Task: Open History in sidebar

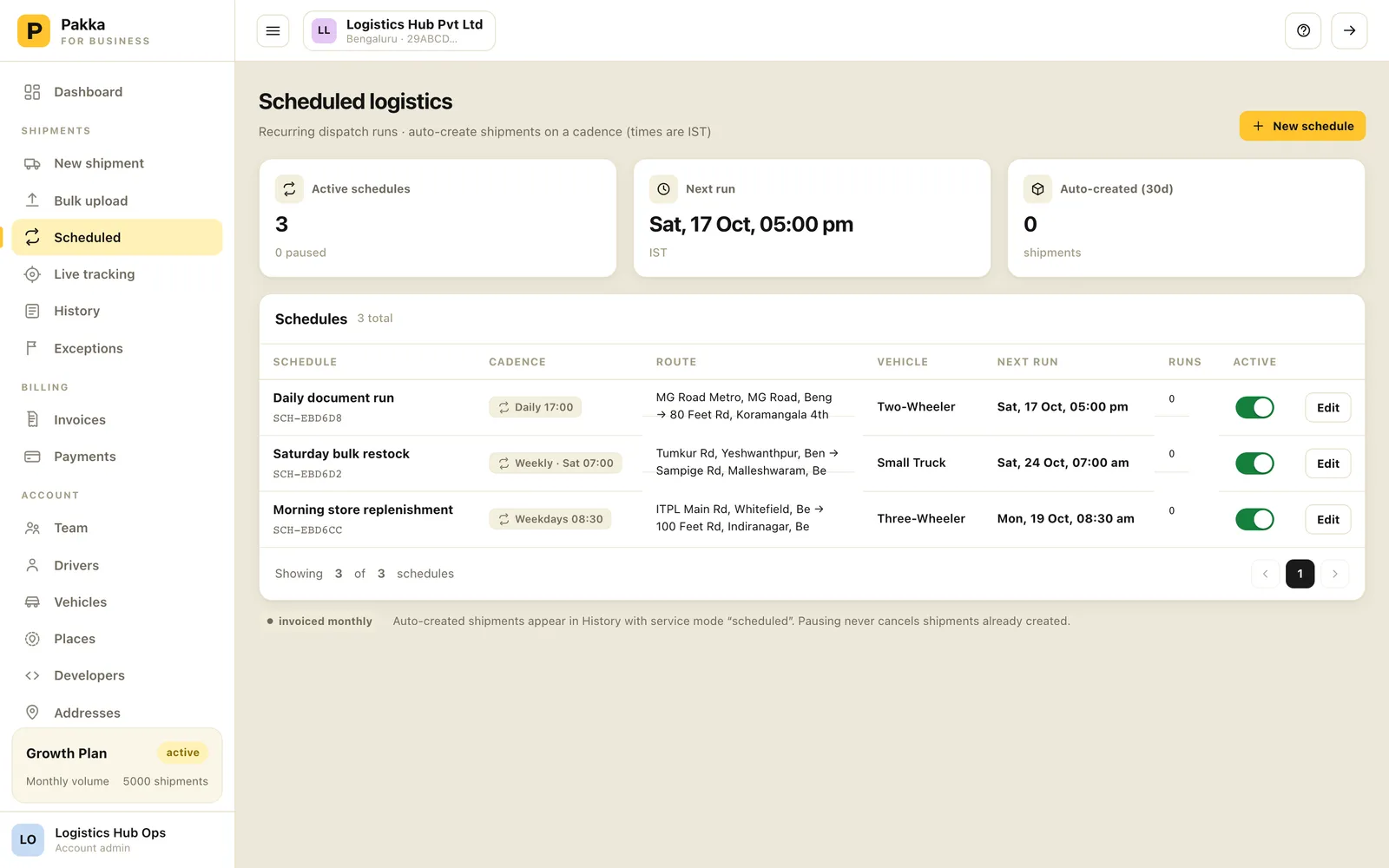Action: point(117,311)
